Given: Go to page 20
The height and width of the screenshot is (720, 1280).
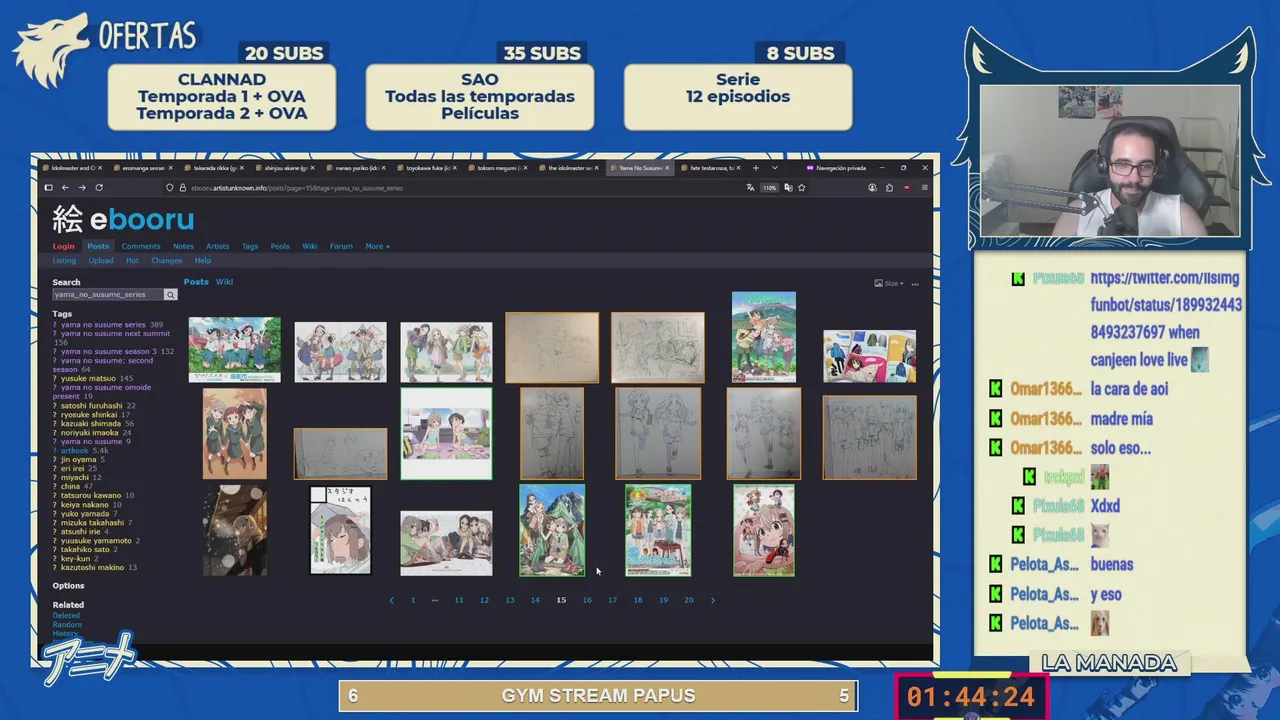Looking at the screenshot, I should [x=688, y=600].
